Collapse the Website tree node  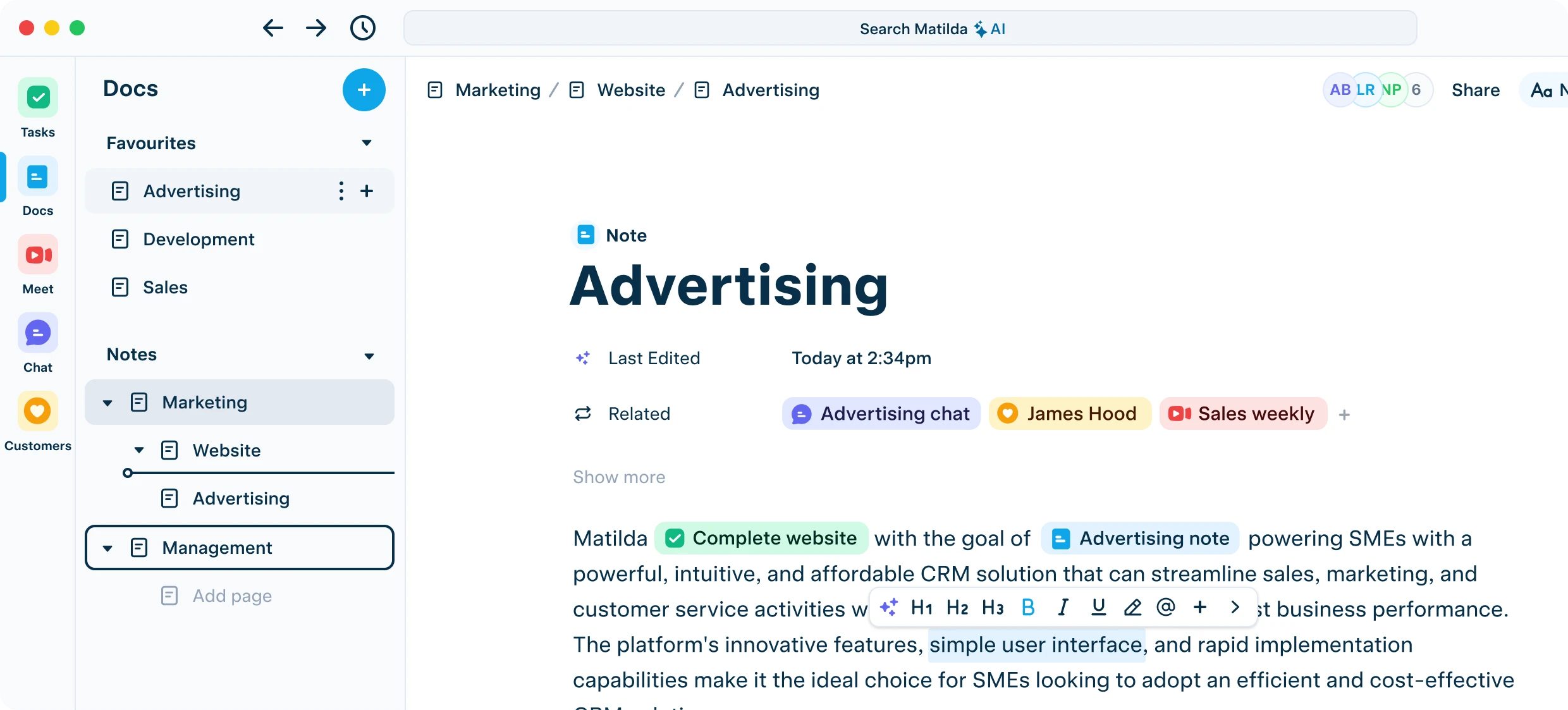[139, 450]
